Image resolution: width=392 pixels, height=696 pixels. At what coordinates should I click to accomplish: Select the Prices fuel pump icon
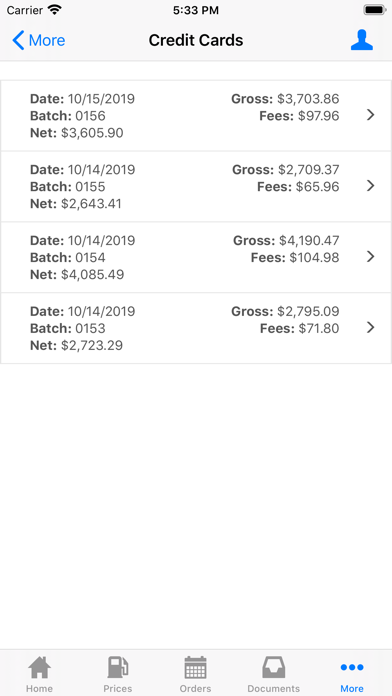point(118,667)
